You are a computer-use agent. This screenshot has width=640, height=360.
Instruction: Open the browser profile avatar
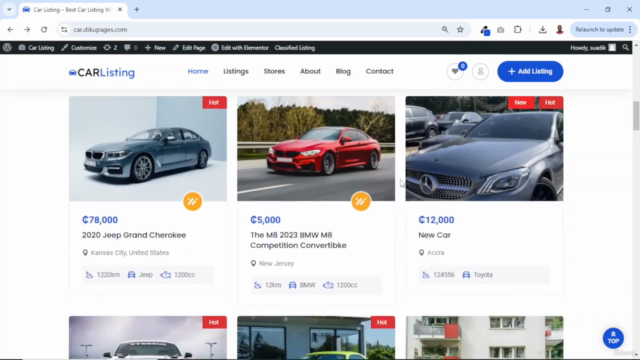point(560,29)
